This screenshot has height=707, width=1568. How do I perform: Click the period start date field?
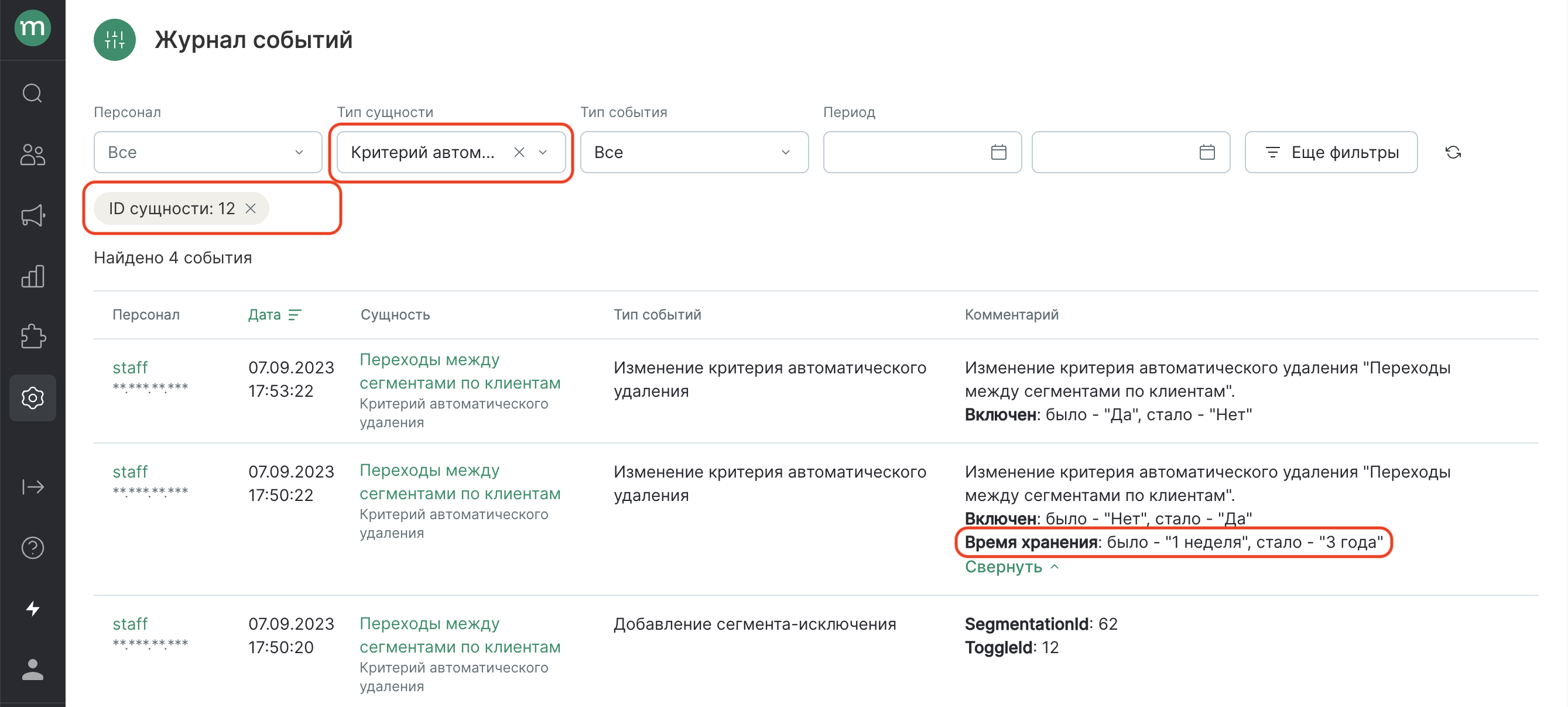click(x=922, y=152)
